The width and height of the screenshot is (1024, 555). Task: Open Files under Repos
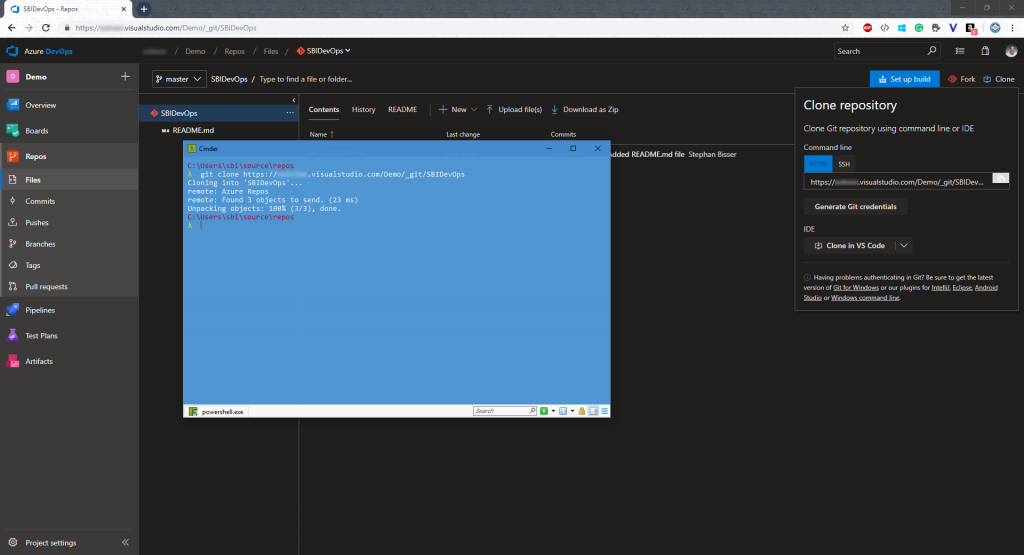[x=33, y=180]
